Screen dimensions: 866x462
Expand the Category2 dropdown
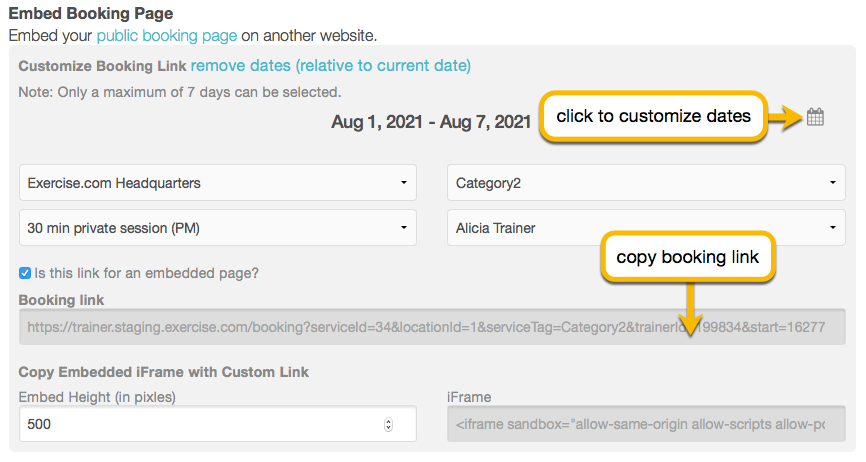[646, 183]
